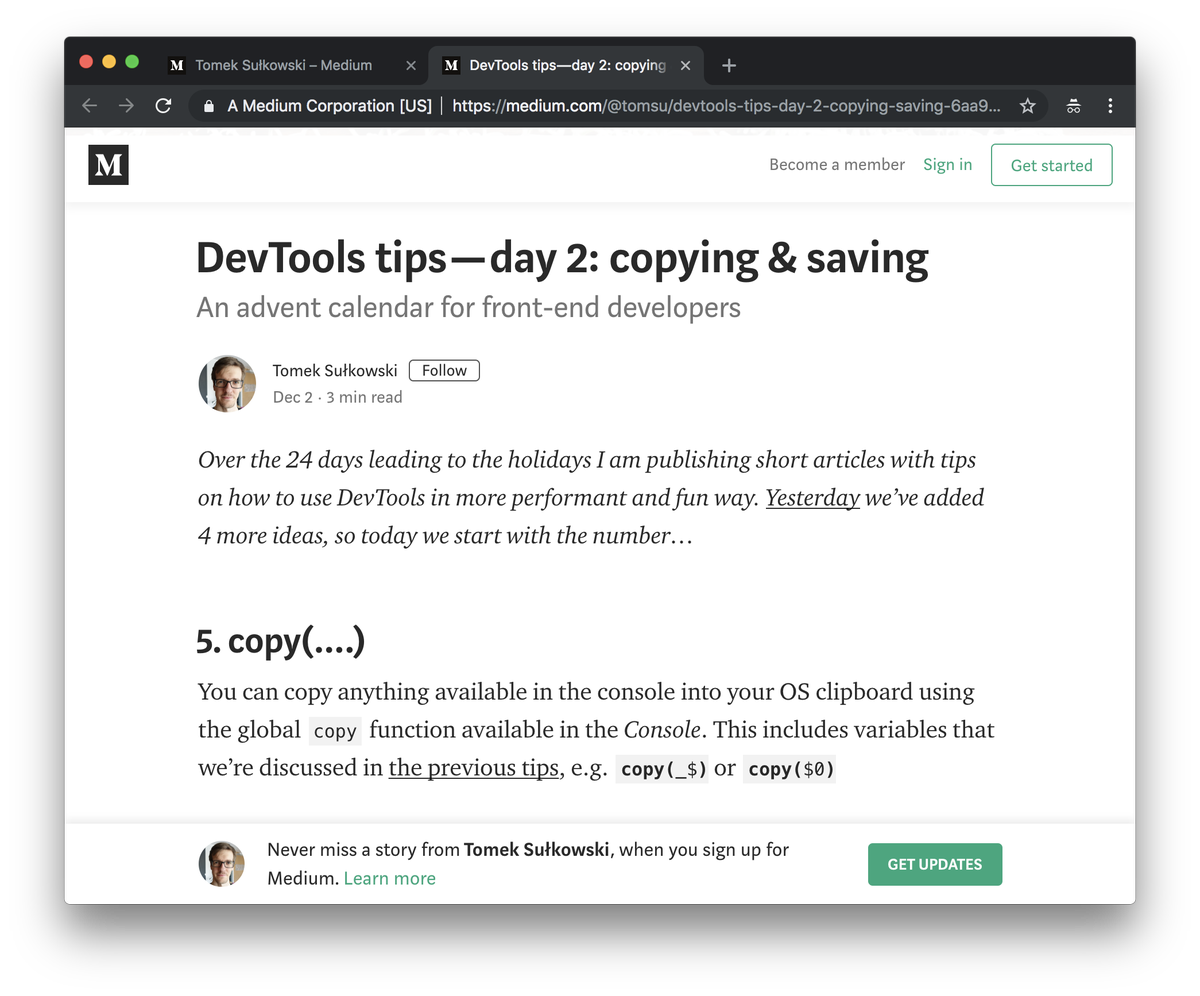Close the DevTools tips day 2 tab
Viewport: 1200px width, 996px height.
pos(685,66)
